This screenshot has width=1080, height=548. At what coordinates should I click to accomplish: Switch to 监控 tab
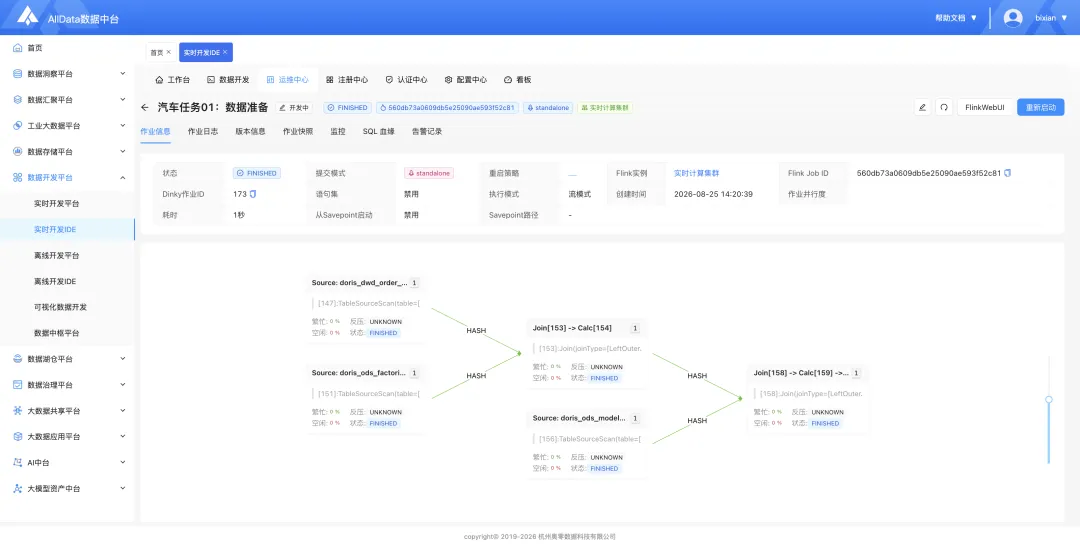point(338,131)
